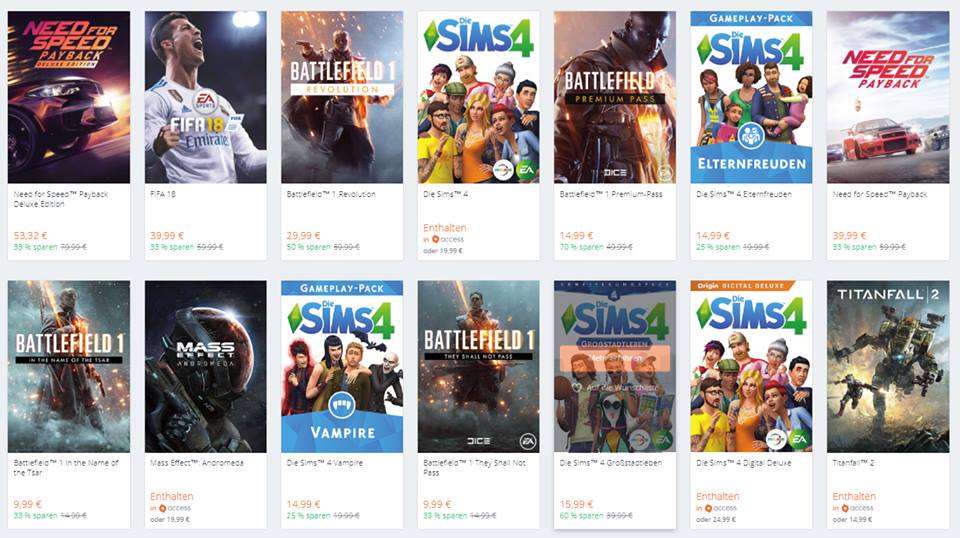The image size is (960, 538).
Task: Select the Titanfall 2 cover art
Action: pos(888,367)
